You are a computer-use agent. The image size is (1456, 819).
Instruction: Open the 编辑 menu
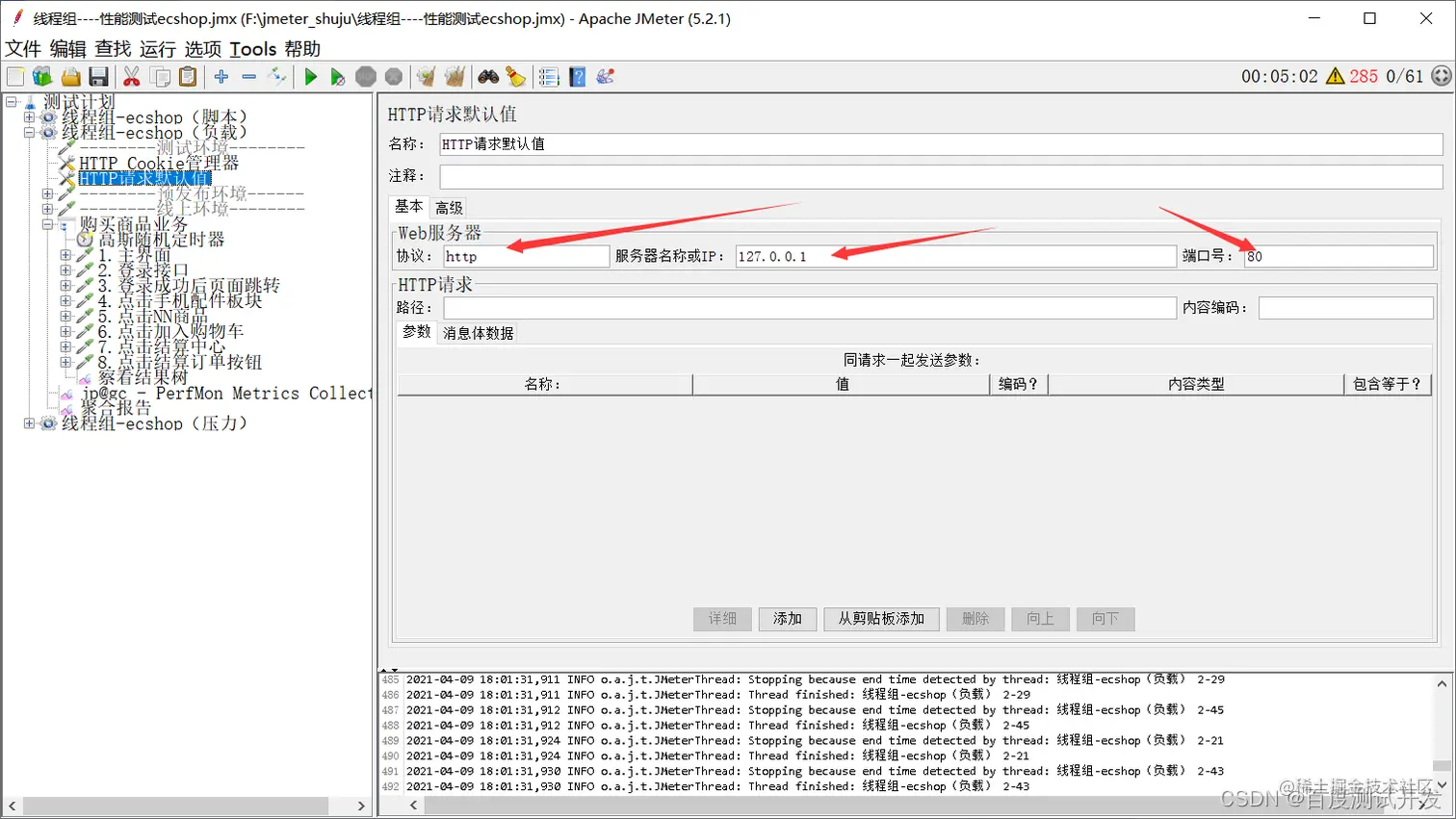[67, 49]
